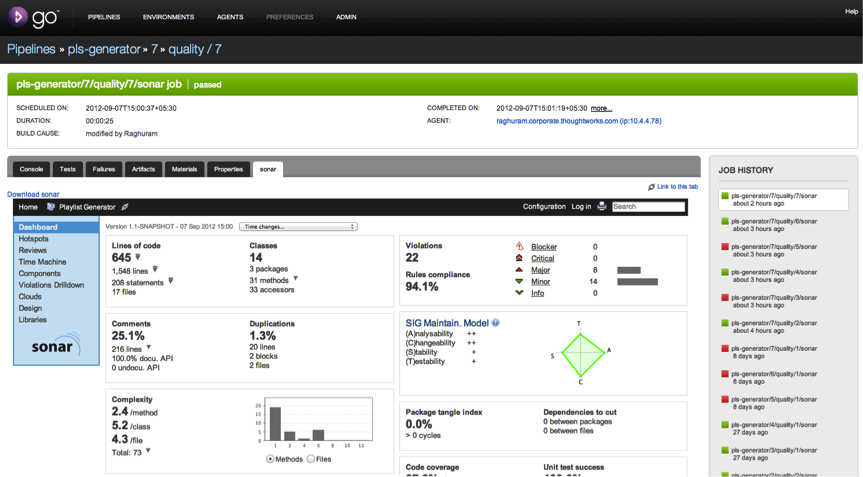Open the Environments menu
This screenshot has width=863, height=477.
tap(168, 17)
